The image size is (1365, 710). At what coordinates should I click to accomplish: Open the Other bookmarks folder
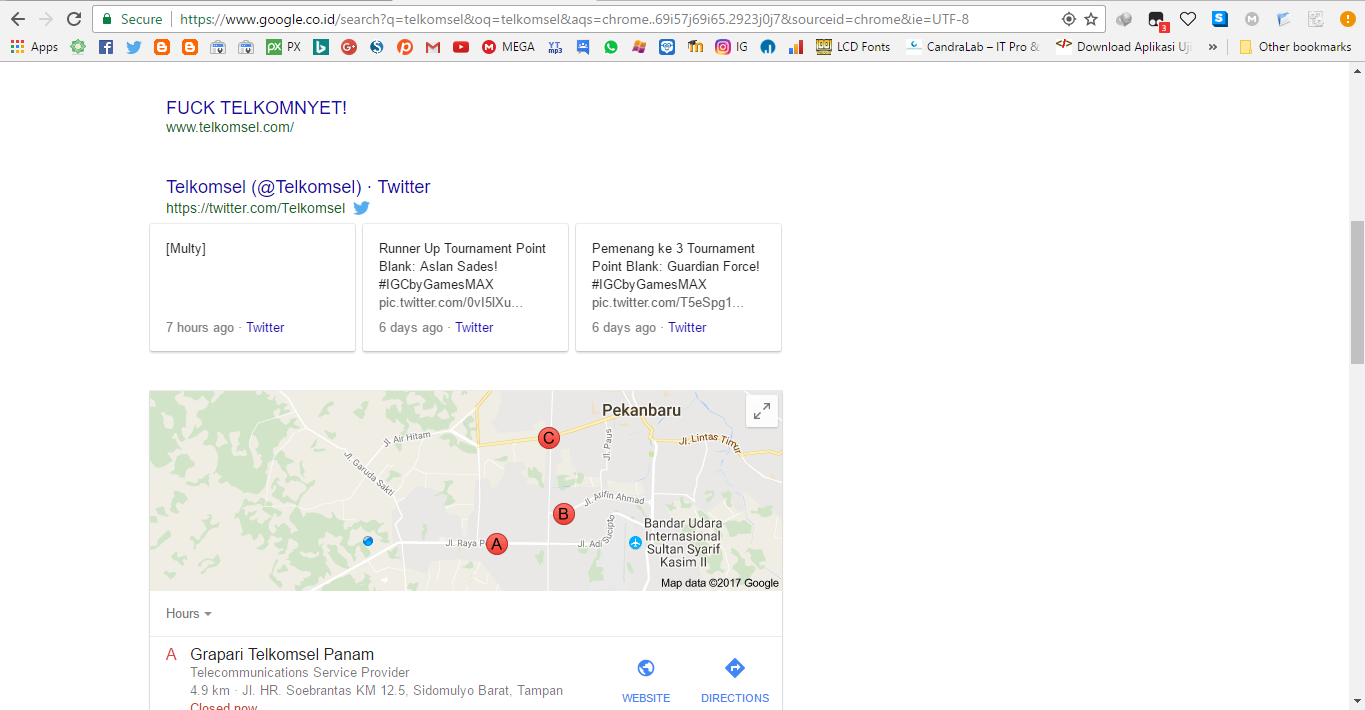point(1295,46)
